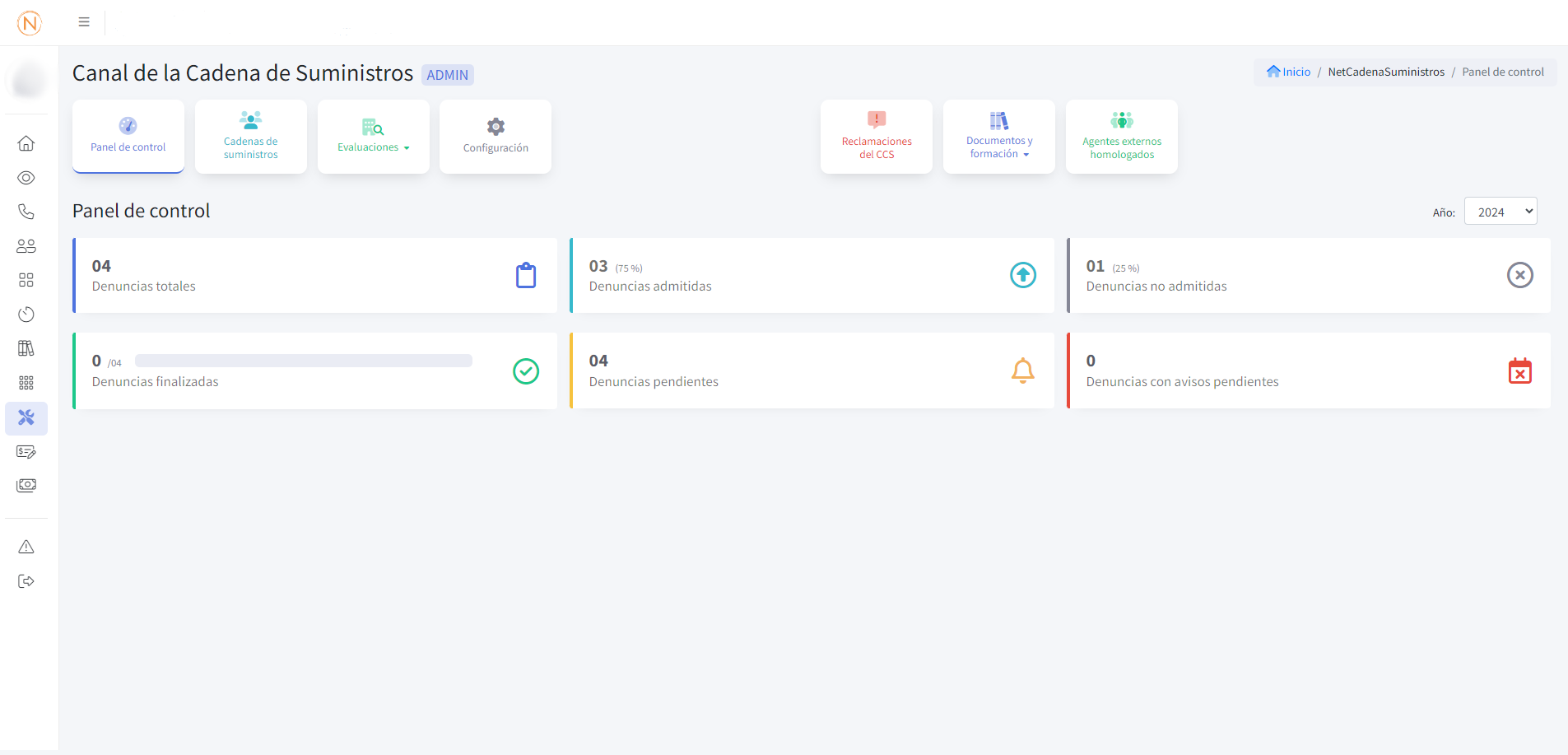
Task: Open the users group sidebar icon
Action: tap(26, 246)
